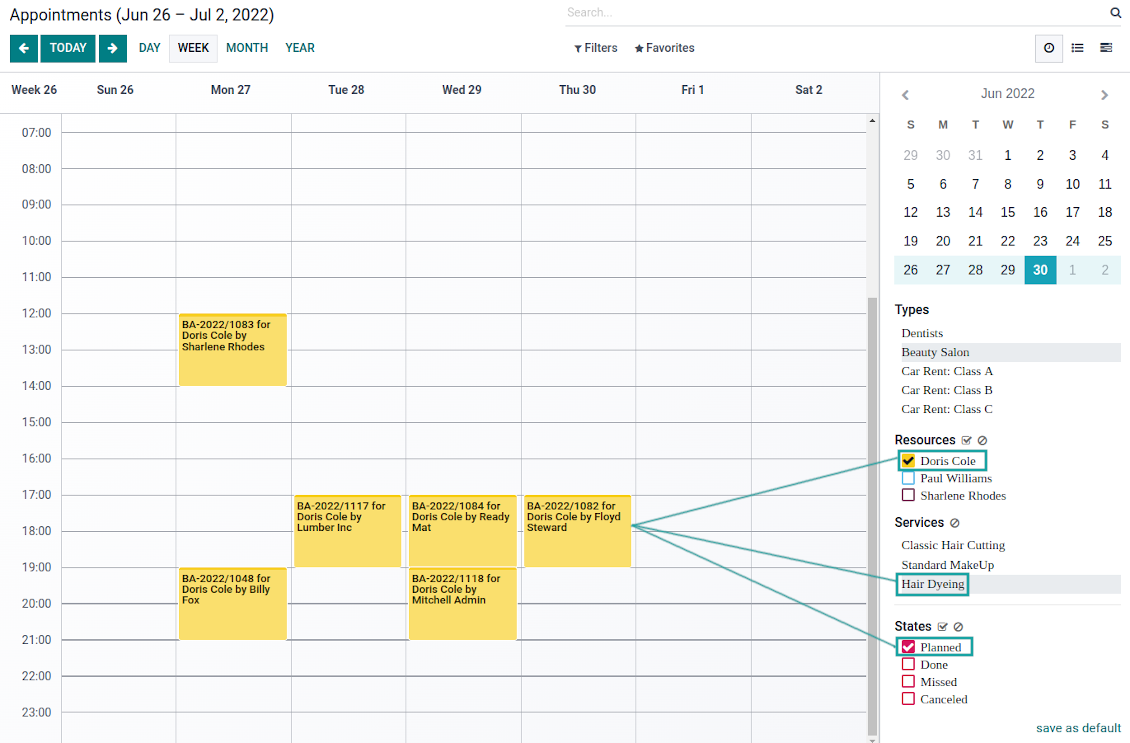Click select-all icon next to Resources
Image resolution: width=1130 pixels, height=743 pixels.
(x=966, y=441)
